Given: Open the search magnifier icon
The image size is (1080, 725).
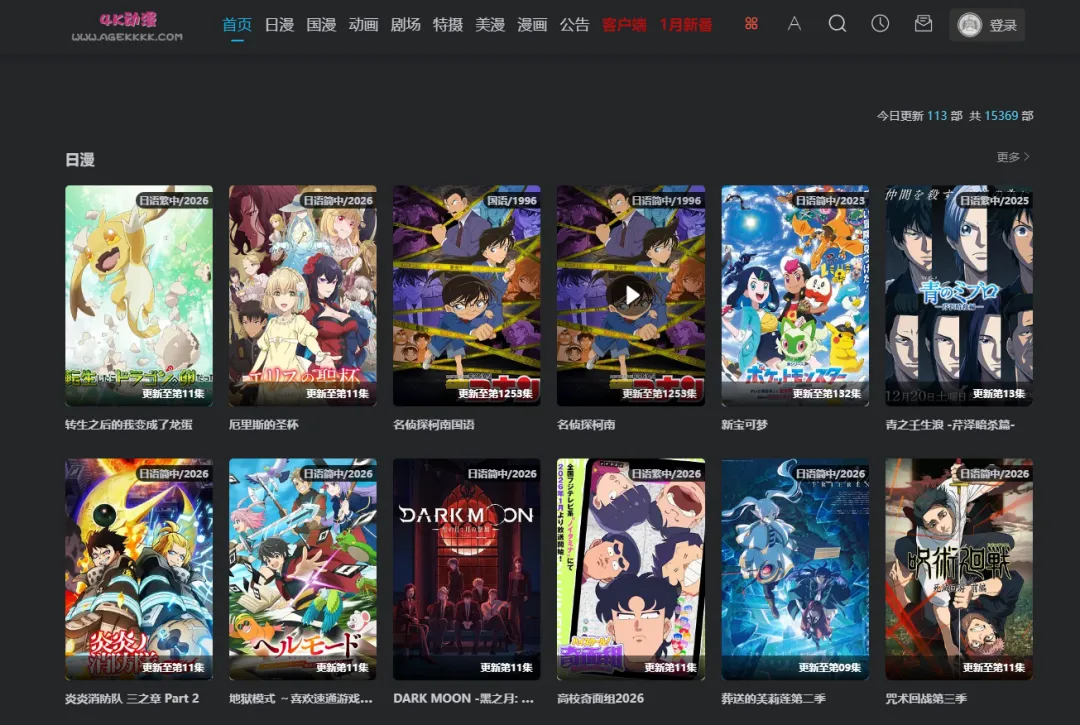Looking at the screenshot, I should 837,24.
